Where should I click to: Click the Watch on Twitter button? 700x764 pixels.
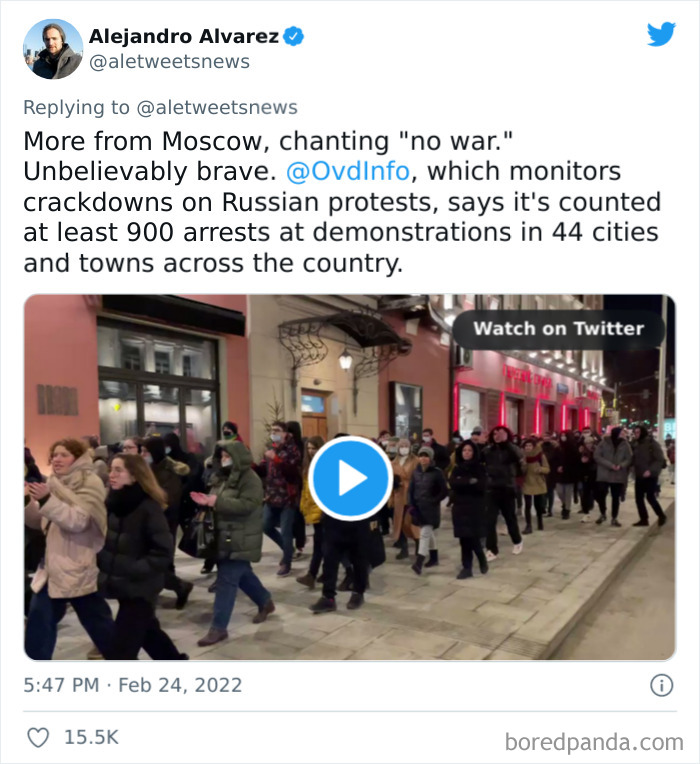click(x=559, y=329)
